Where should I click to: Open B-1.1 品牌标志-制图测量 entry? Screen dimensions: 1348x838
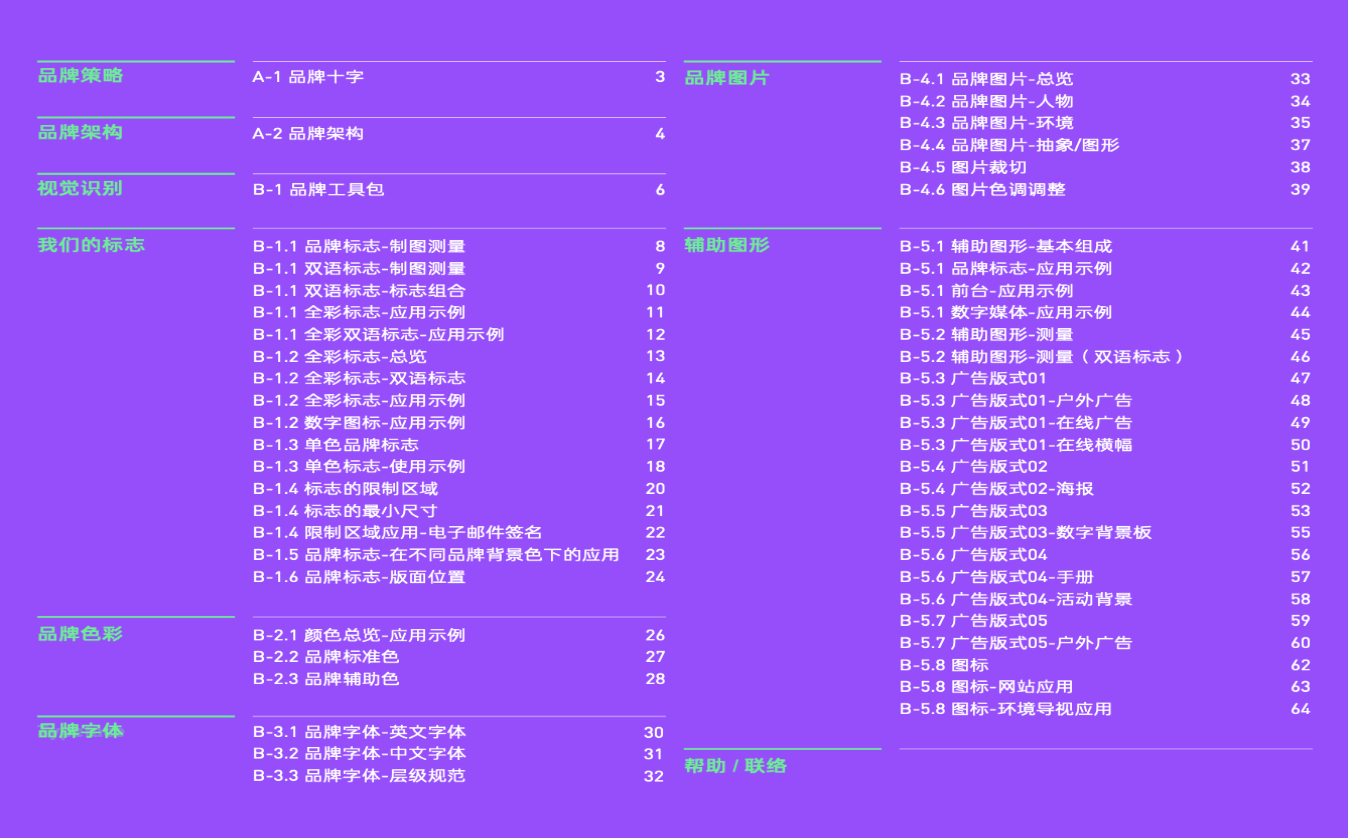click(359, 246)
